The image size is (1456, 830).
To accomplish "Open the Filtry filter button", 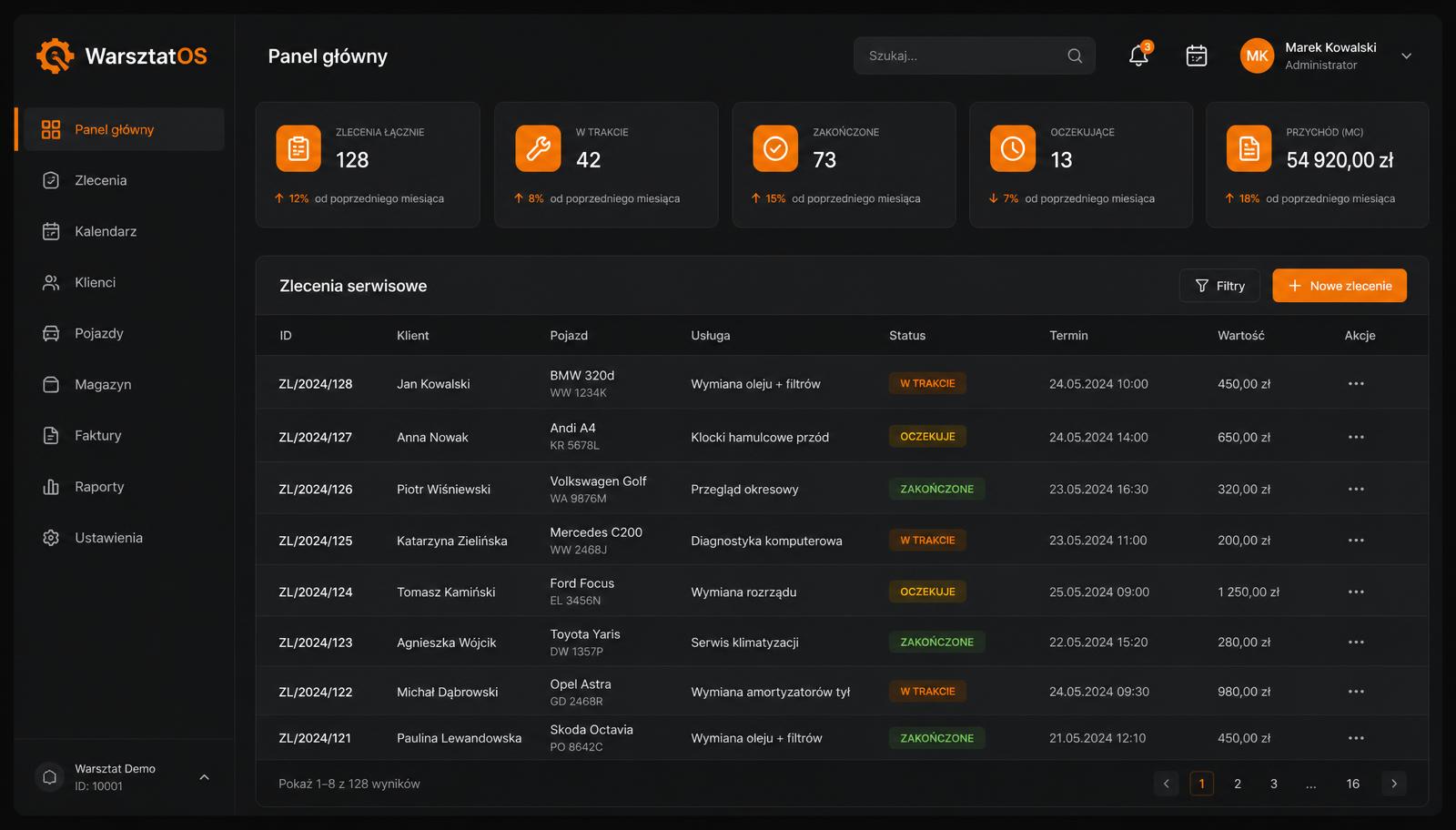I will pyautogui.click(x=1219, y=286).
